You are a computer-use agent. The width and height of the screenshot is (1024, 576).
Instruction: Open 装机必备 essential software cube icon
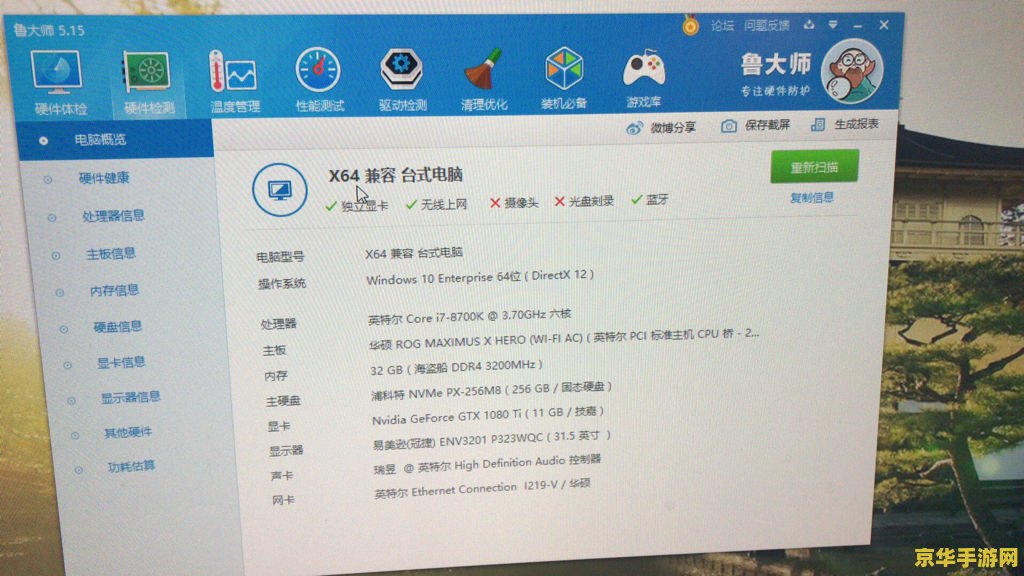564,78
